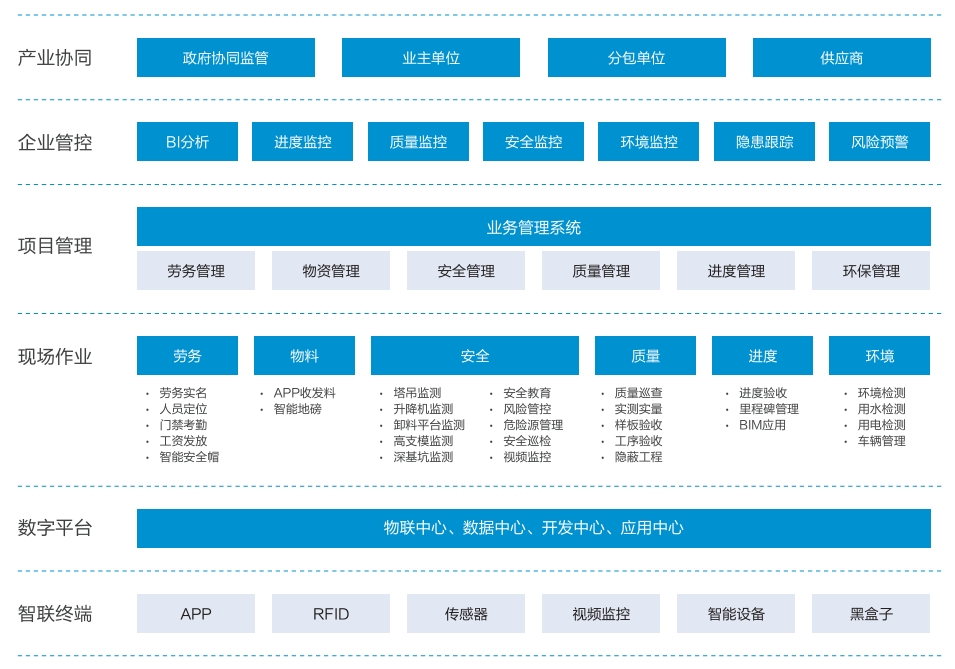The width and height of the screenshot is (955, 669).
Task: Click the 智能安全帽 list item
Action: click(188, 457)
